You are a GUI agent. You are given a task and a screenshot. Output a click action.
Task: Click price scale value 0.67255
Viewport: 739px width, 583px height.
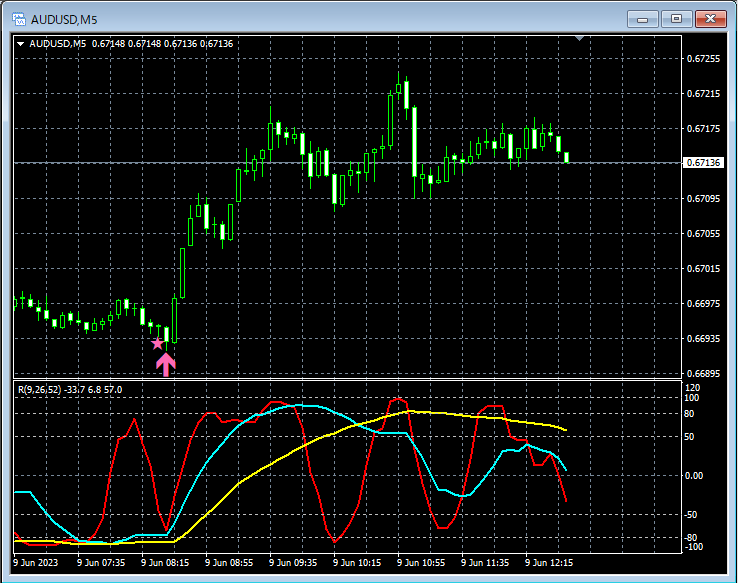click(x=703, y=58)
